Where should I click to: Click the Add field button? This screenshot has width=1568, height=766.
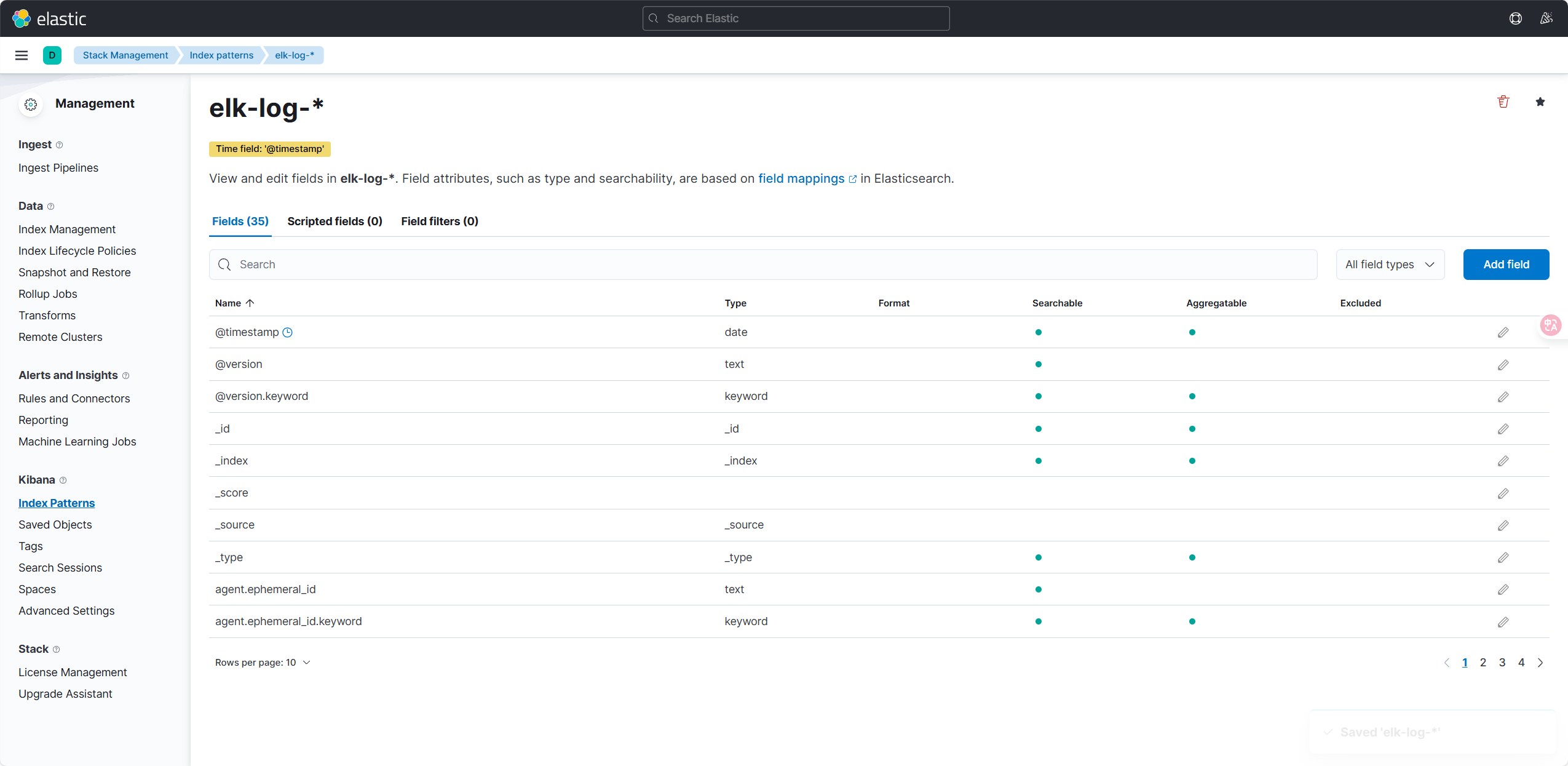click(x=1507, y=265)
